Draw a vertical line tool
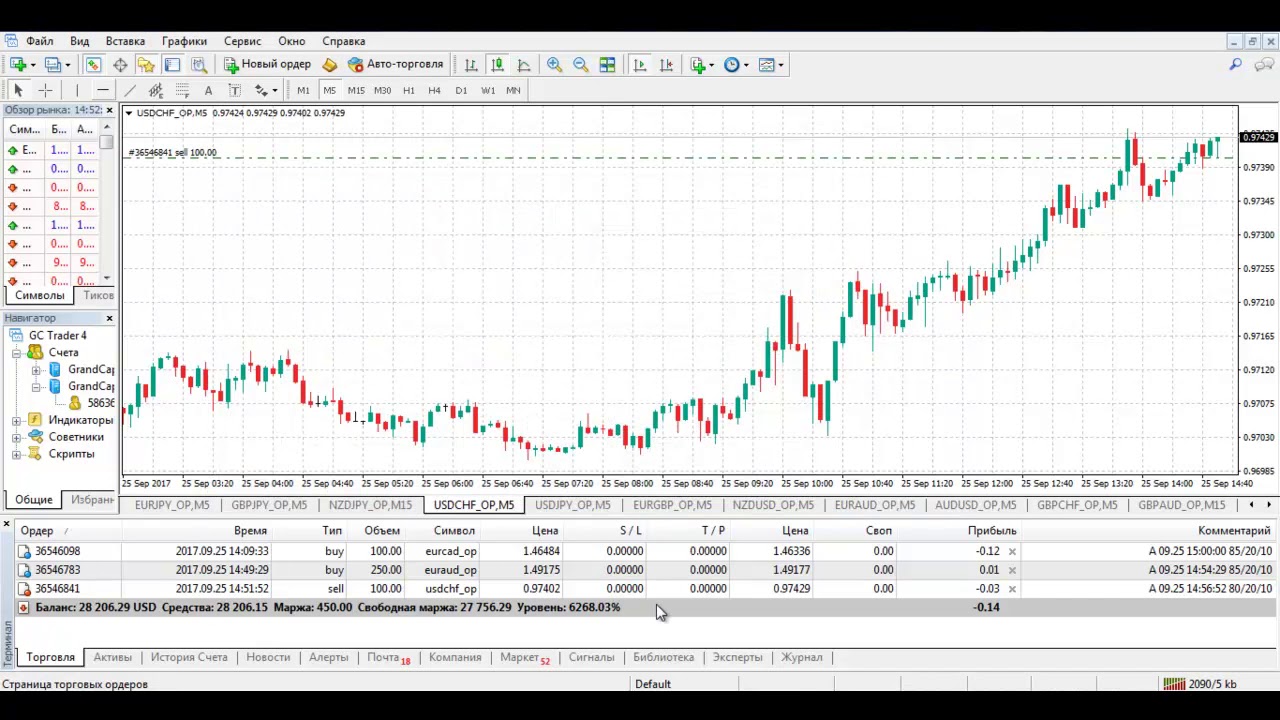1280x720 pixels. (x=76, y=90)
